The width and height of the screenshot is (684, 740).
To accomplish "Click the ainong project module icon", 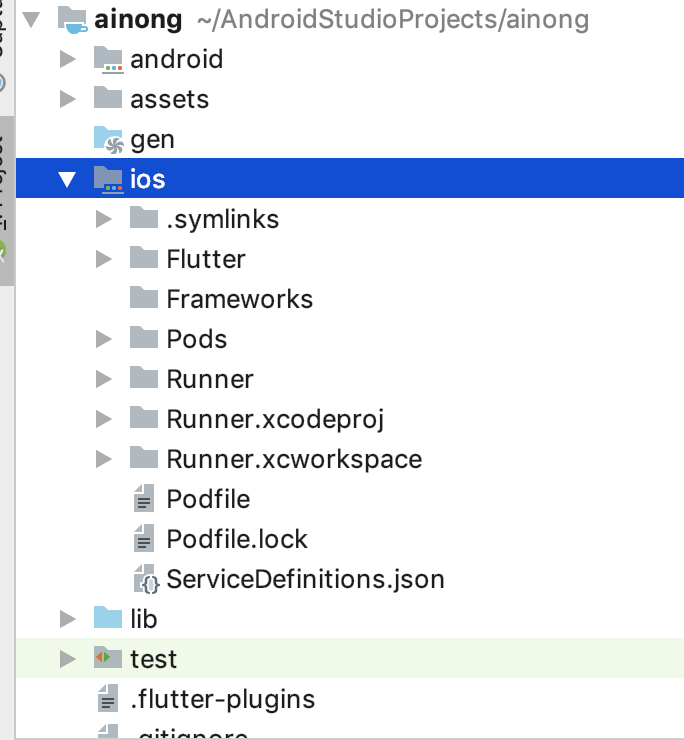I will [x=73, y=19].
